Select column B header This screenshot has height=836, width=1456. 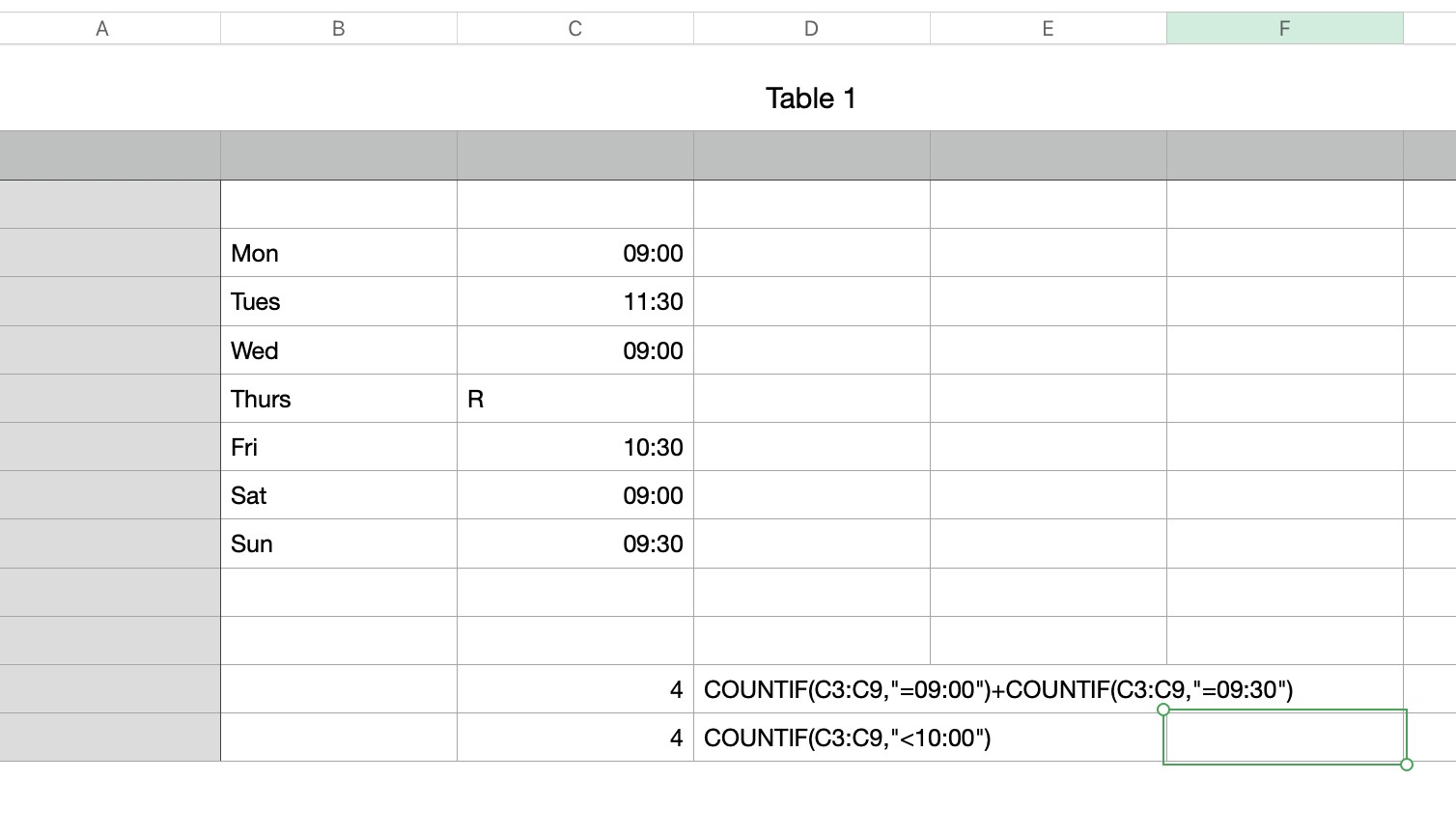click(x=339, y=28)
